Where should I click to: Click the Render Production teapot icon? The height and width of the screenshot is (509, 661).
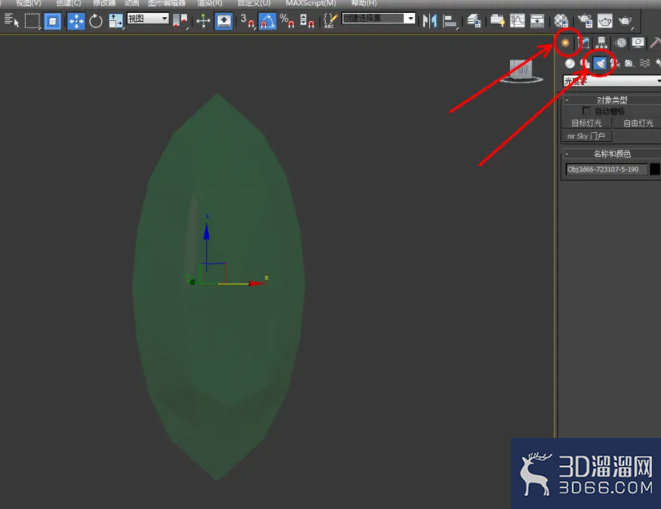(x=625, y=21)
